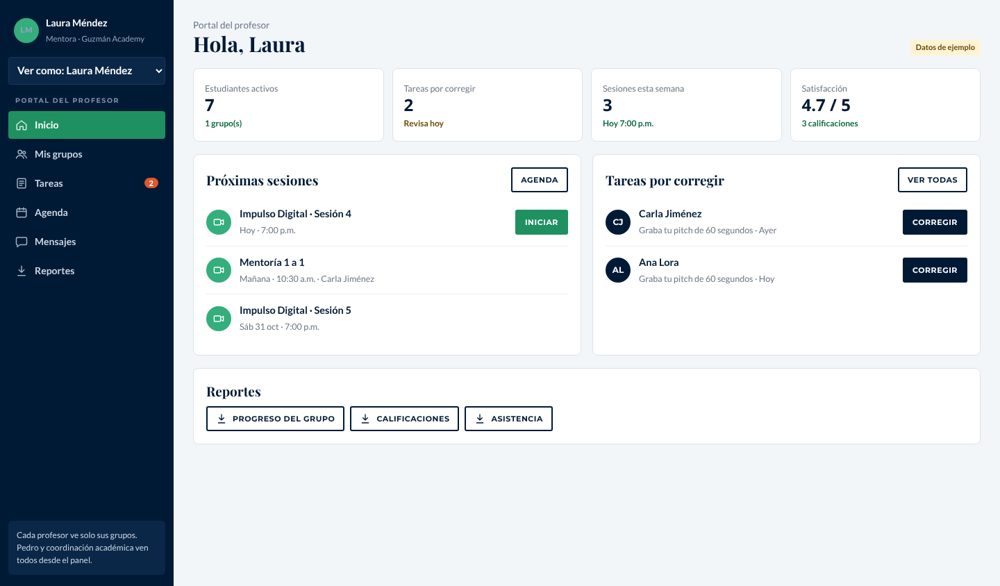The width and height of the screenshot is (1000, 586).
Task: Click the orange badge showing 2 on Tareas
Action: click(x=151, y=183)
